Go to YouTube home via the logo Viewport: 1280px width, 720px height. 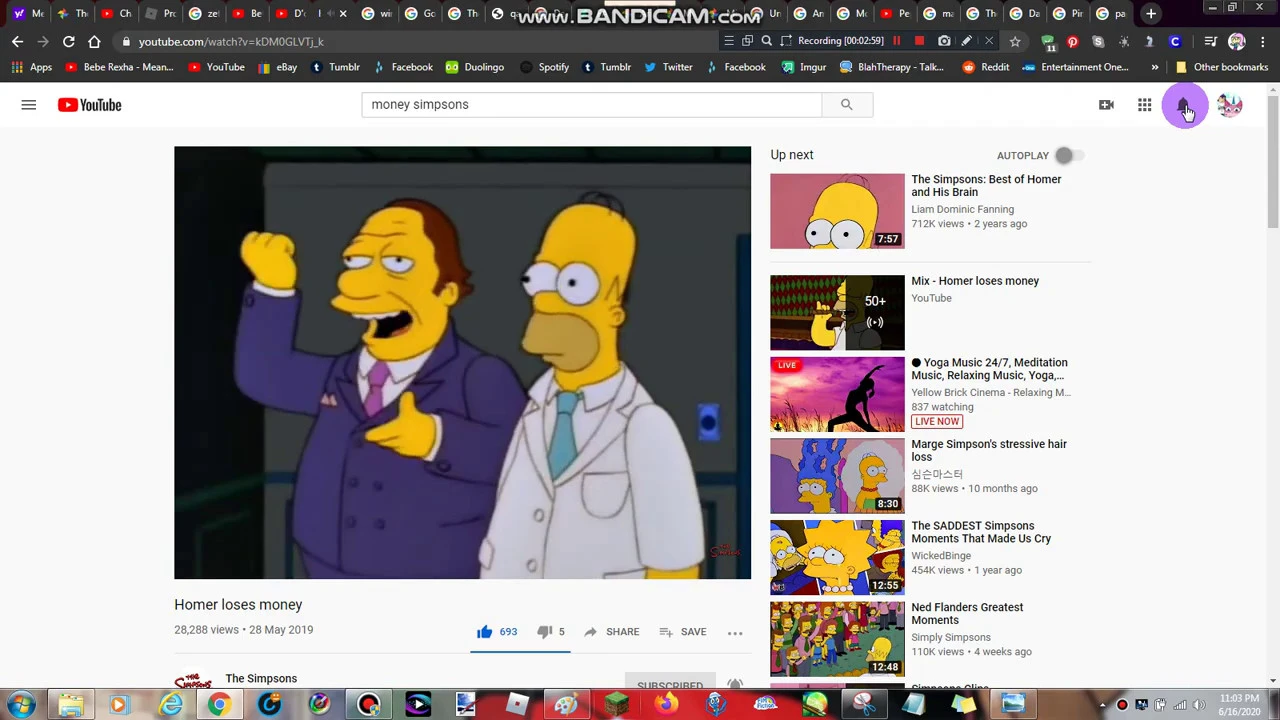tap(89, 105)
